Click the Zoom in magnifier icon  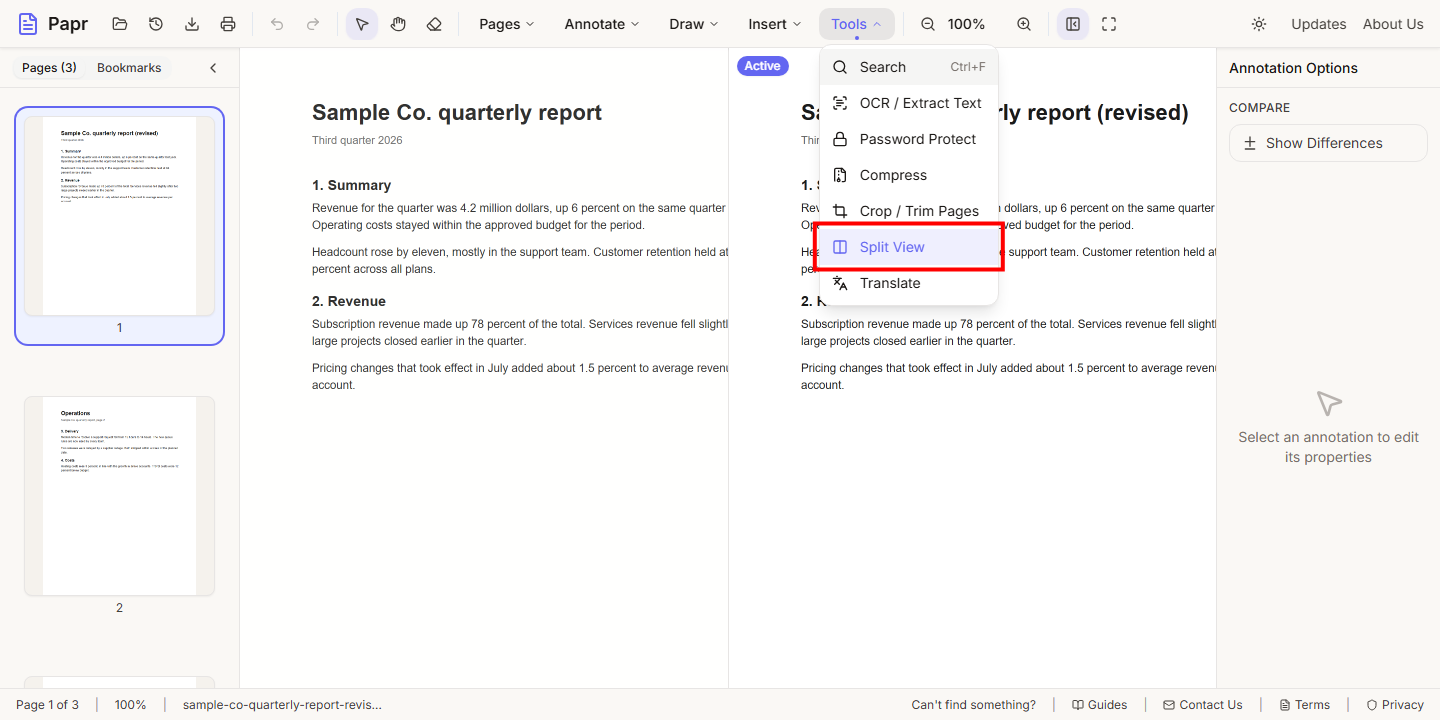(1024, 24)
